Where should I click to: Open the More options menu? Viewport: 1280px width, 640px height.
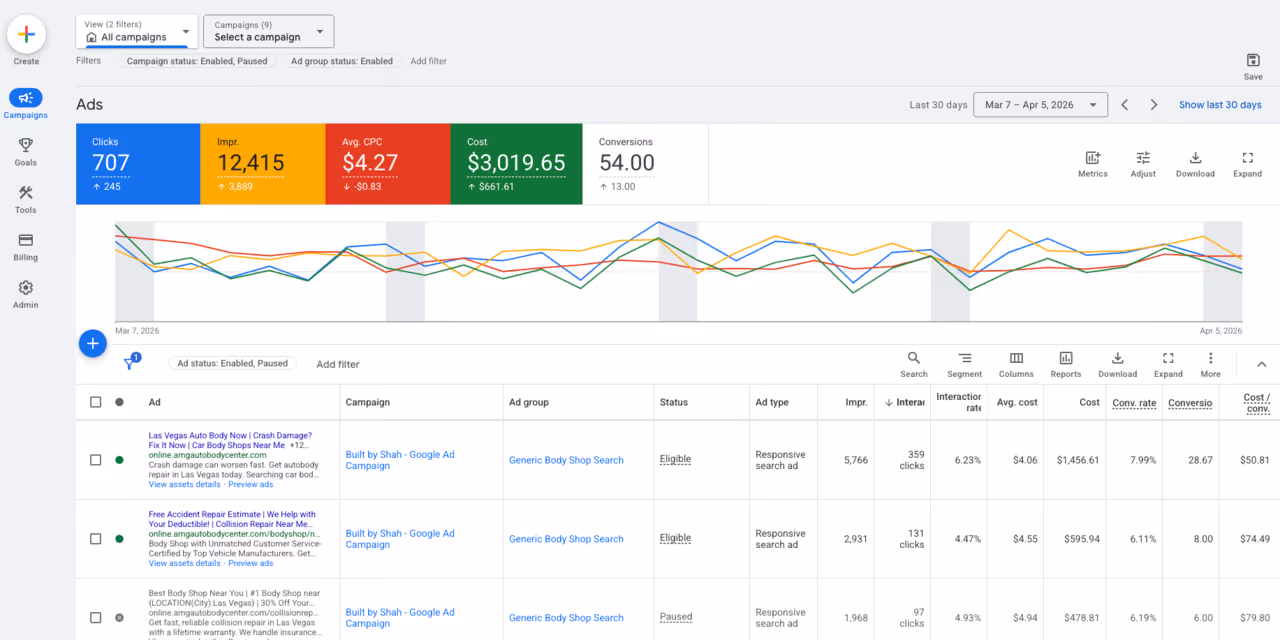[x=1211, y=364]
